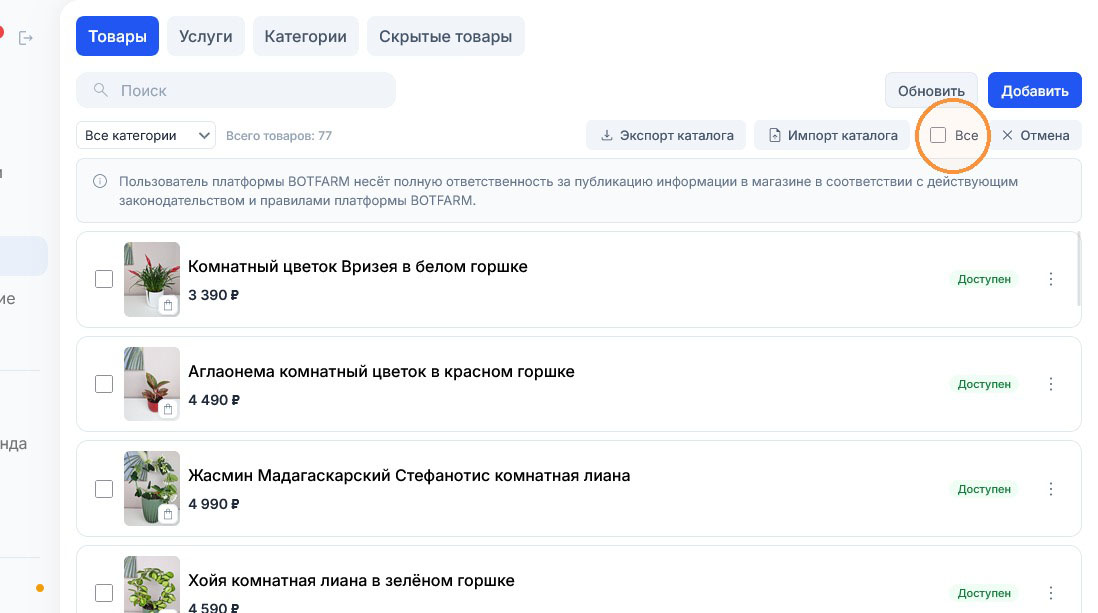Open three-dot menu for Вризея product
The width and height of the screenshot is (1098, 613).
(1050, 279)
